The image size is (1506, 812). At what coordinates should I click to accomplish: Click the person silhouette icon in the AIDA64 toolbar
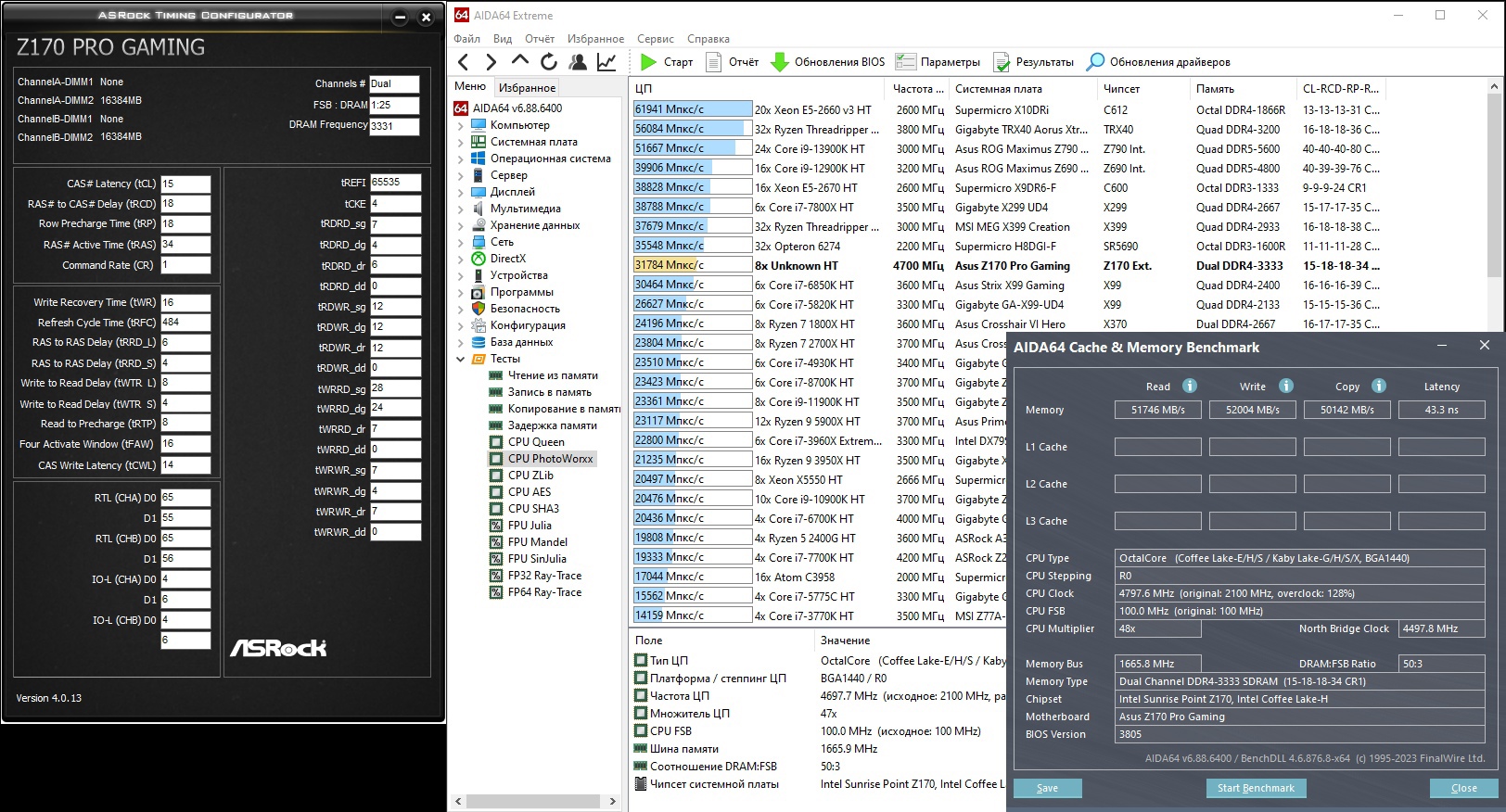point(578,62)
